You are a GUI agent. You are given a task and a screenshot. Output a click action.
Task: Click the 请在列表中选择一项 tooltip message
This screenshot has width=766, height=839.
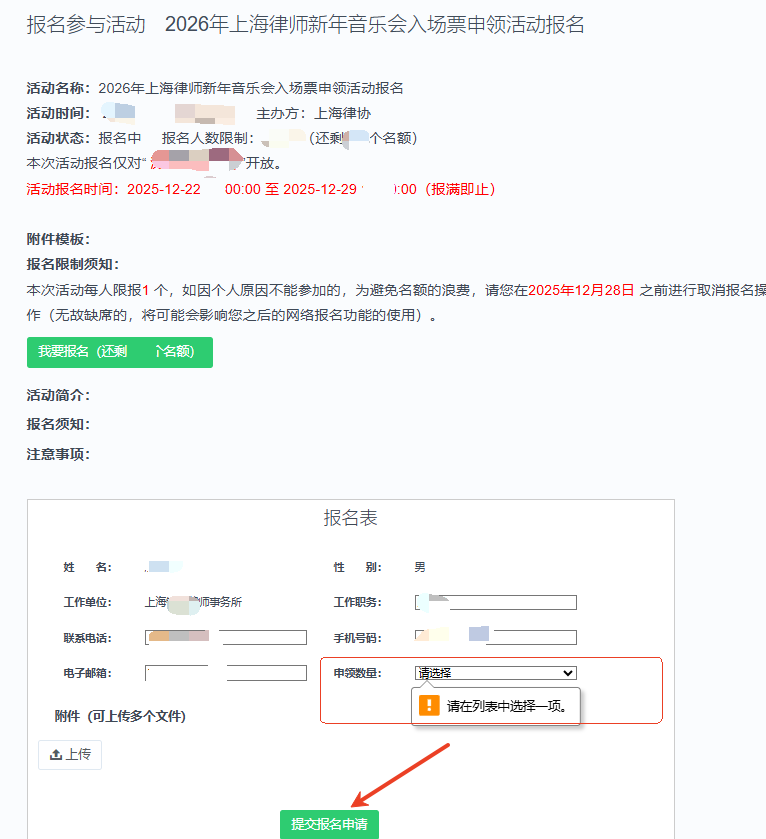(x=507, y=705)
